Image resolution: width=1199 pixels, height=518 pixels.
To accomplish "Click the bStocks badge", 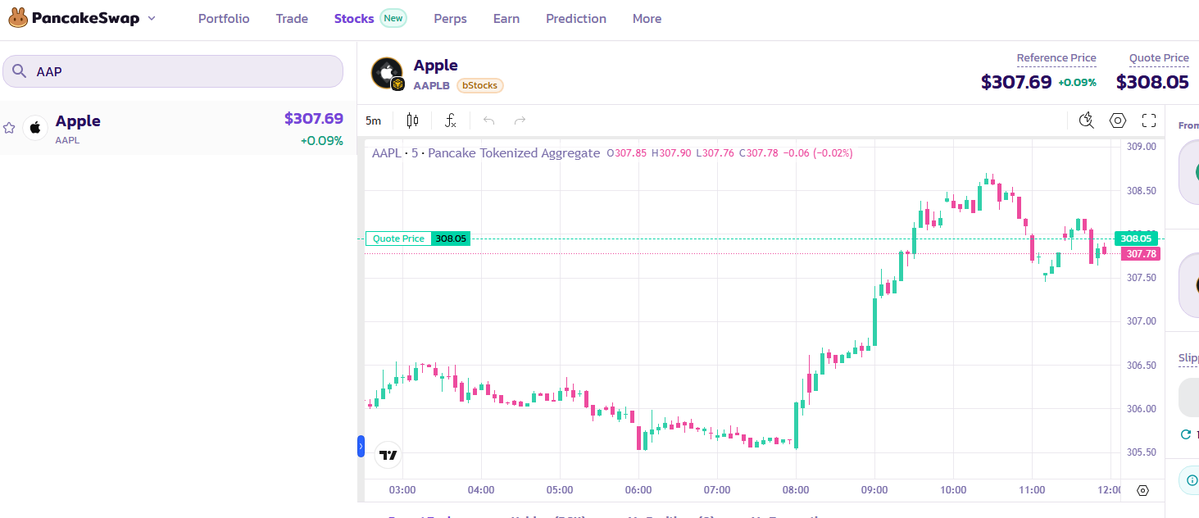I will coord(480,86).
